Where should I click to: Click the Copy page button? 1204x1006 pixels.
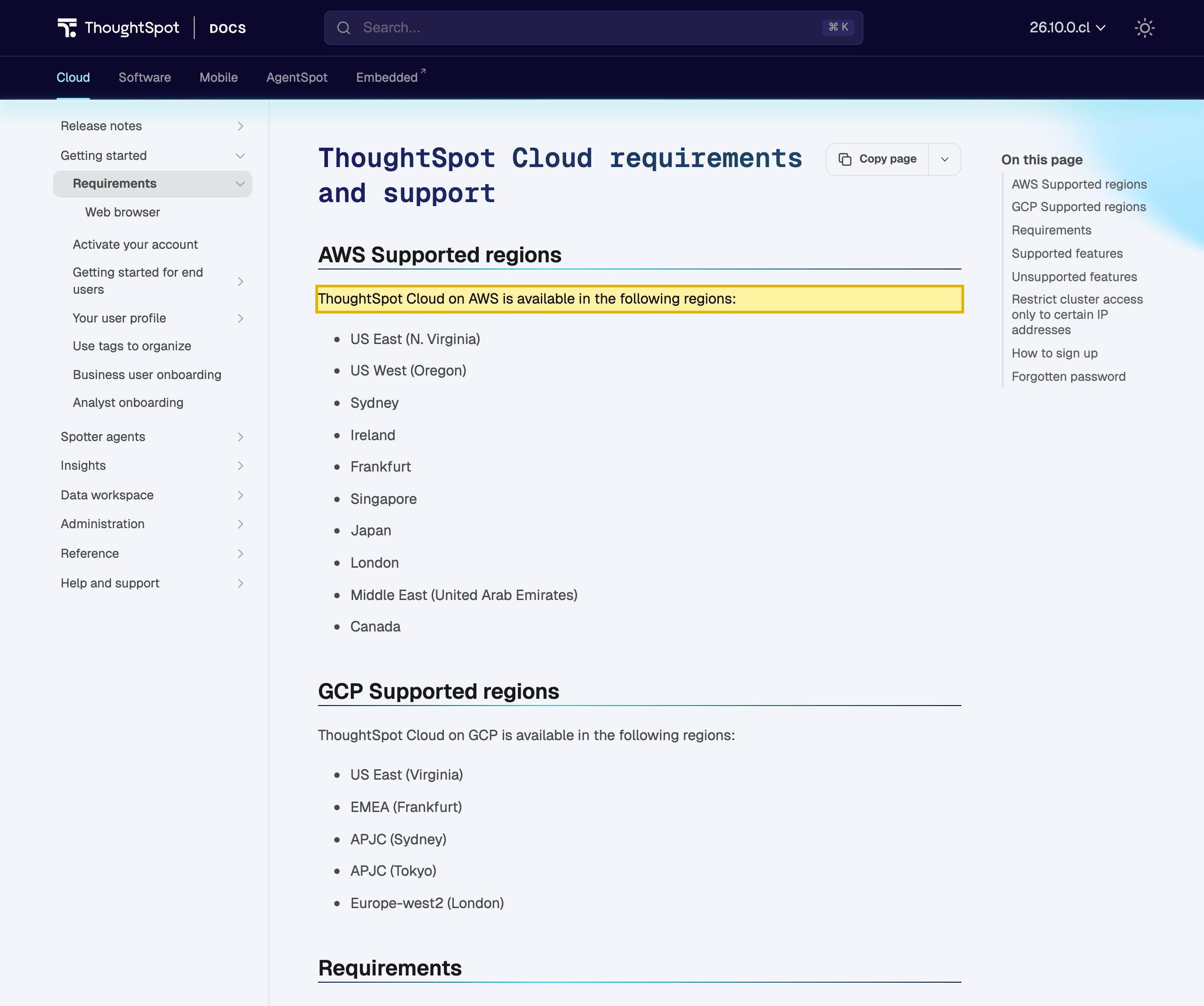(877, 159)
